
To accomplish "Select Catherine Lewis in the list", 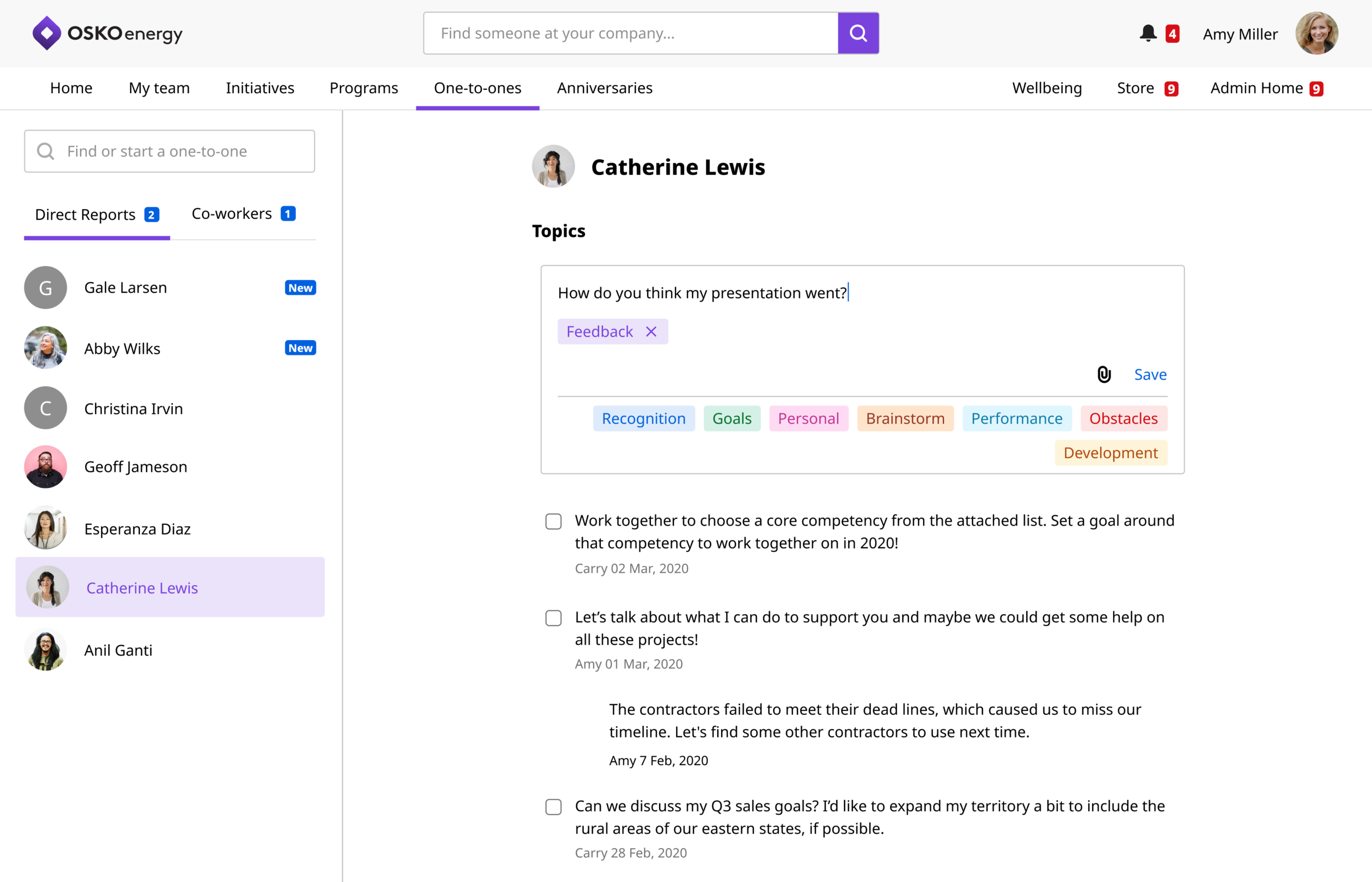I will [x=170, y=587].
